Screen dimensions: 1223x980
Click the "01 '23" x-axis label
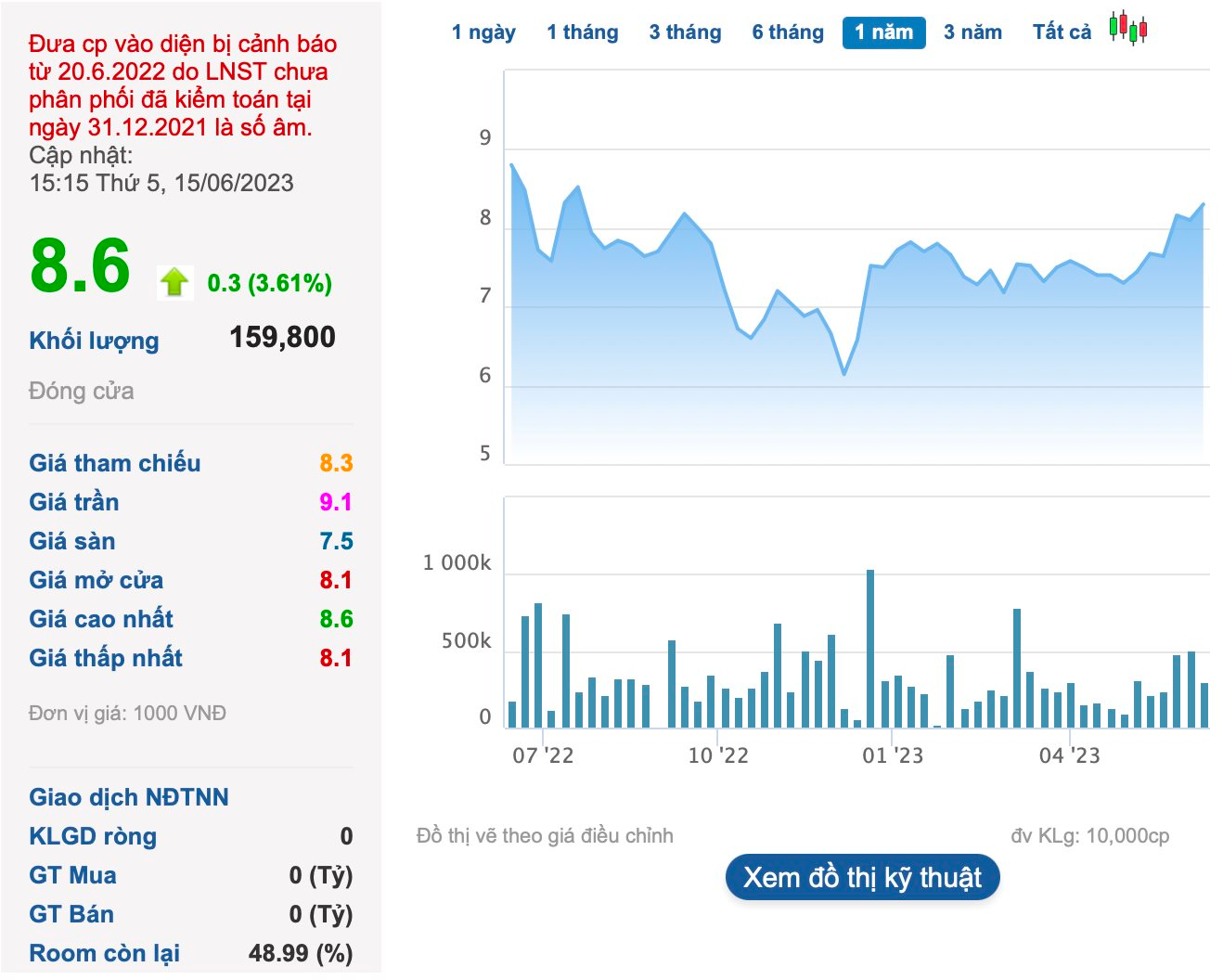pos(893,755)
